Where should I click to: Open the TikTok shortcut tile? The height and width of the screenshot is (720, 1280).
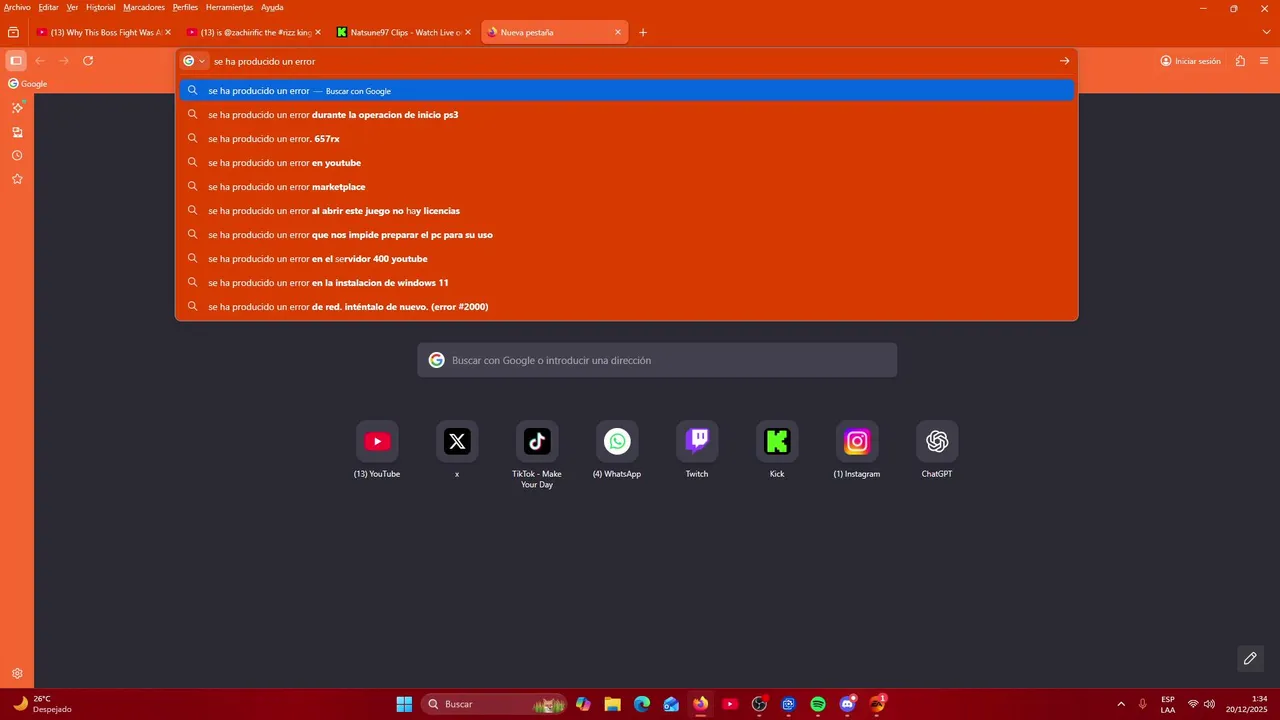point(537,441)
